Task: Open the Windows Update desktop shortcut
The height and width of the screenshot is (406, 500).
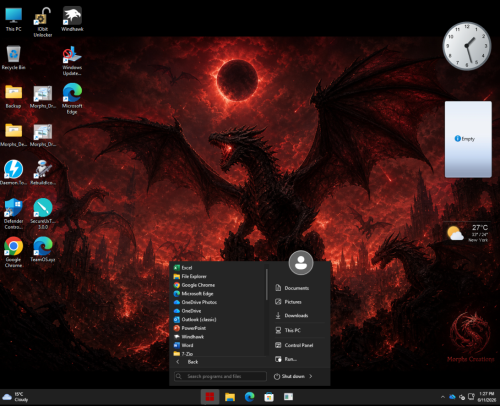Action: [72, 61]
